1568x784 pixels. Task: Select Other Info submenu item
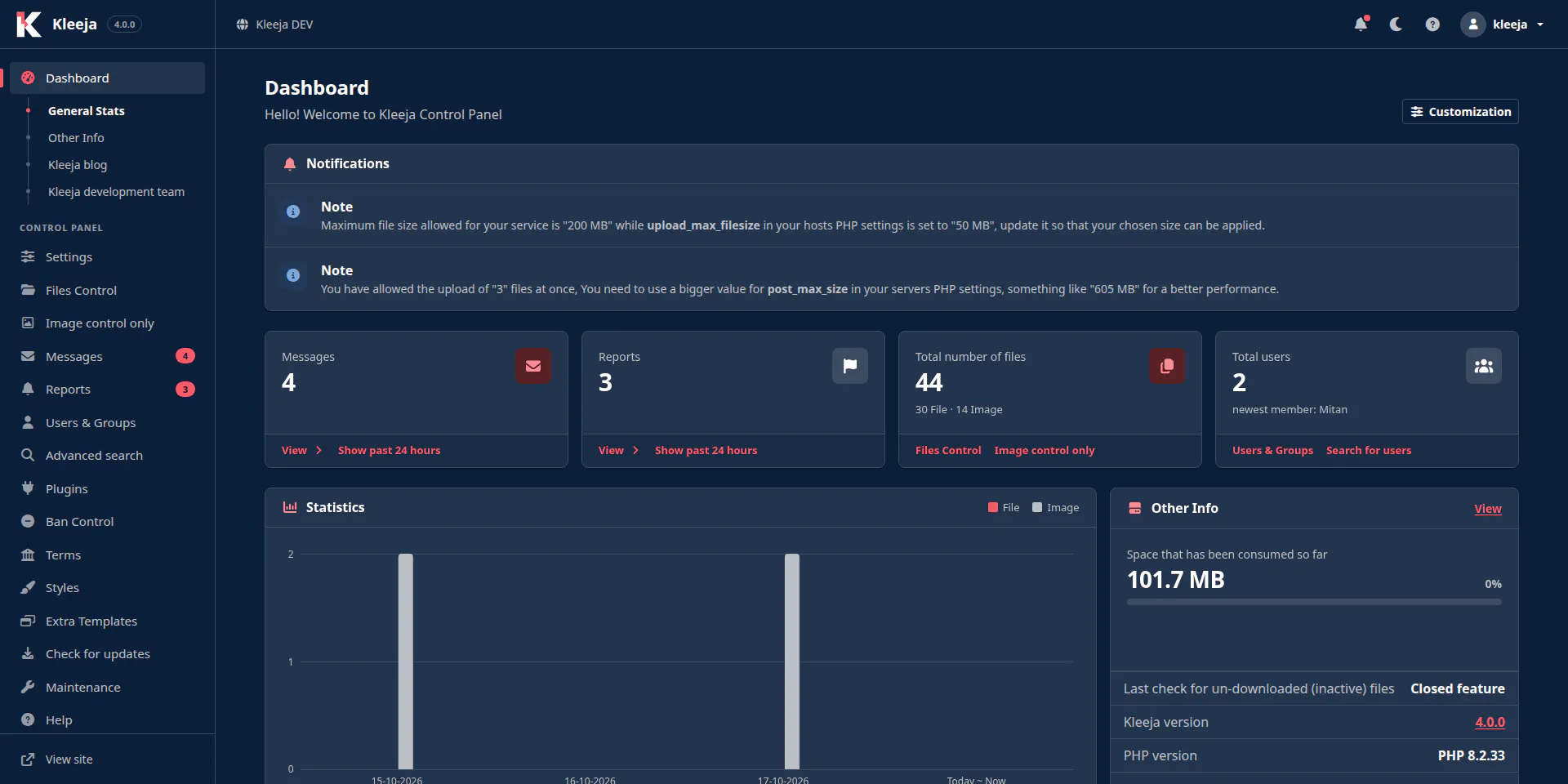(76, 138)
